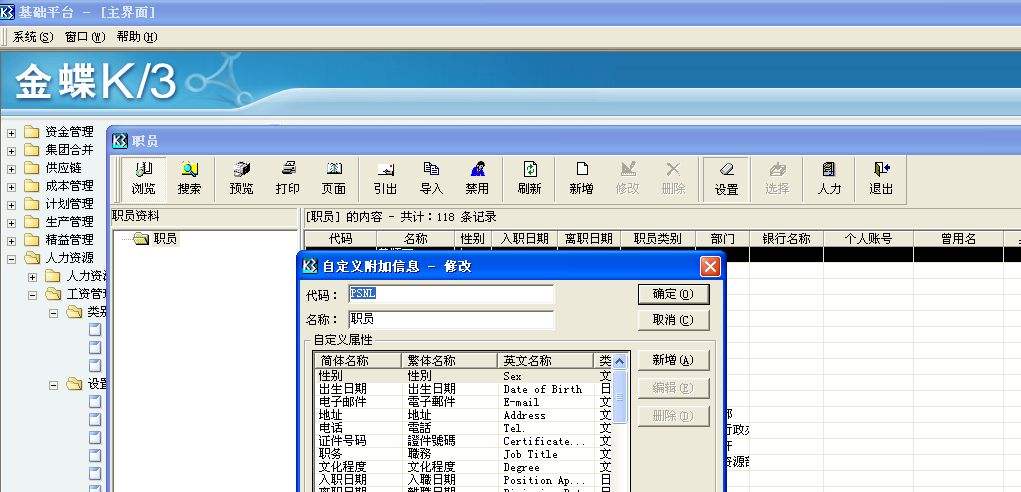Click the 银行名称 column header
1021x492 pixels.
point(787,239)
